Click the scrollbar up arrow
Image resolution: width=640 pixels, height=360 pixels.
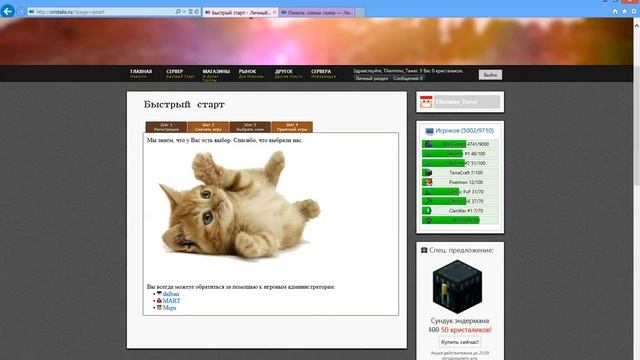click(x=636, y=25)
